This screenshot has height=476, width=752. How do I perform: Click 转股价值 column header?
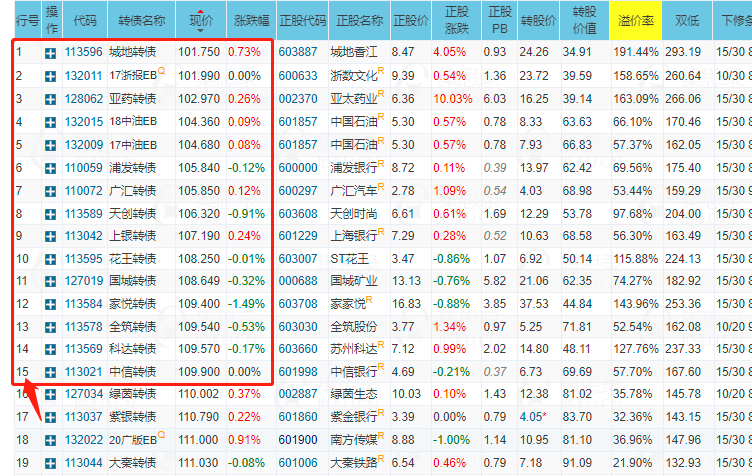click(584, 21)
